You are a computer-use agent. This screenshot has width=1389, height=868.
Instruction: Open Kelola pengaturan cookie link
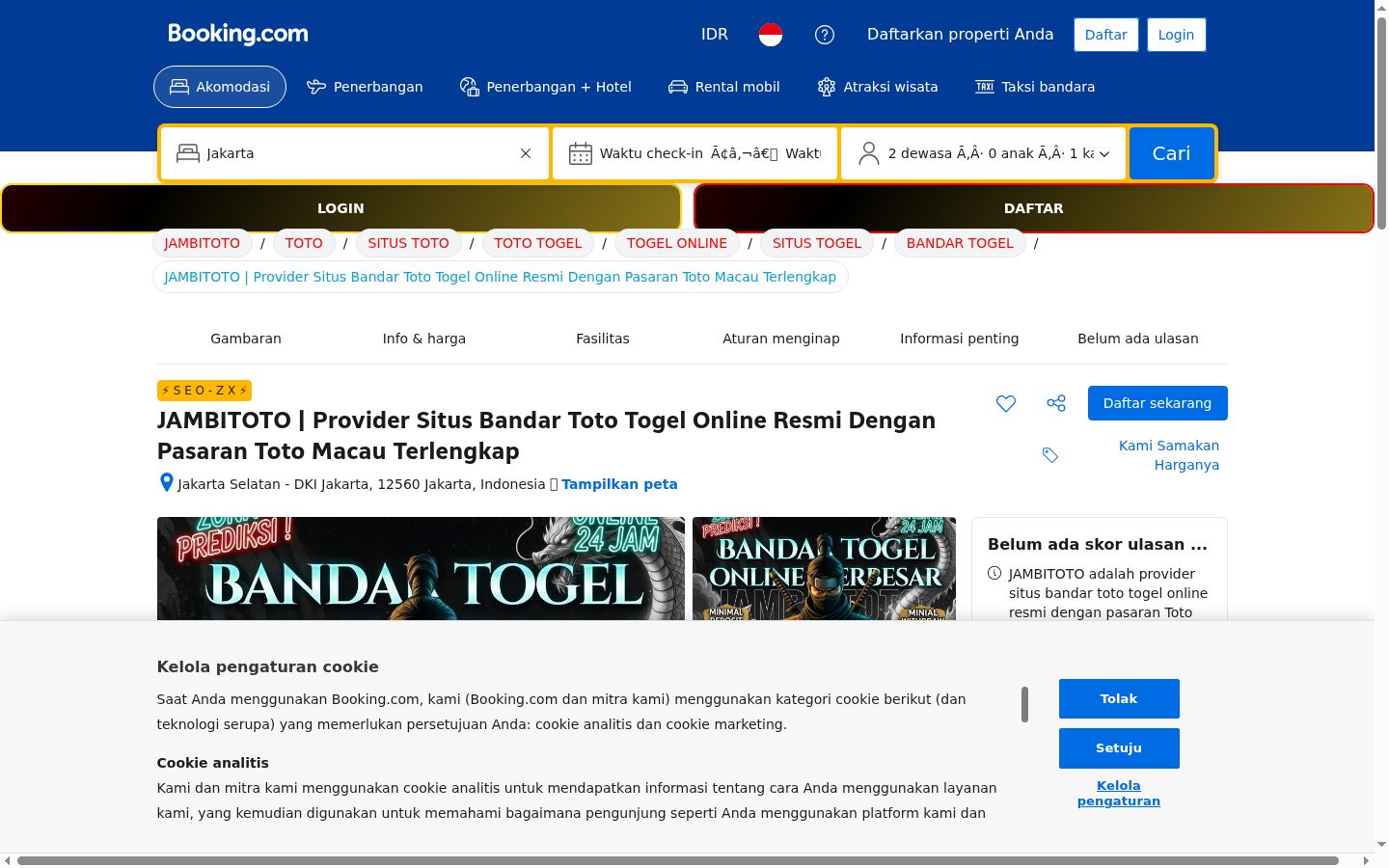pyautogui.click(x=1119, y=794)
